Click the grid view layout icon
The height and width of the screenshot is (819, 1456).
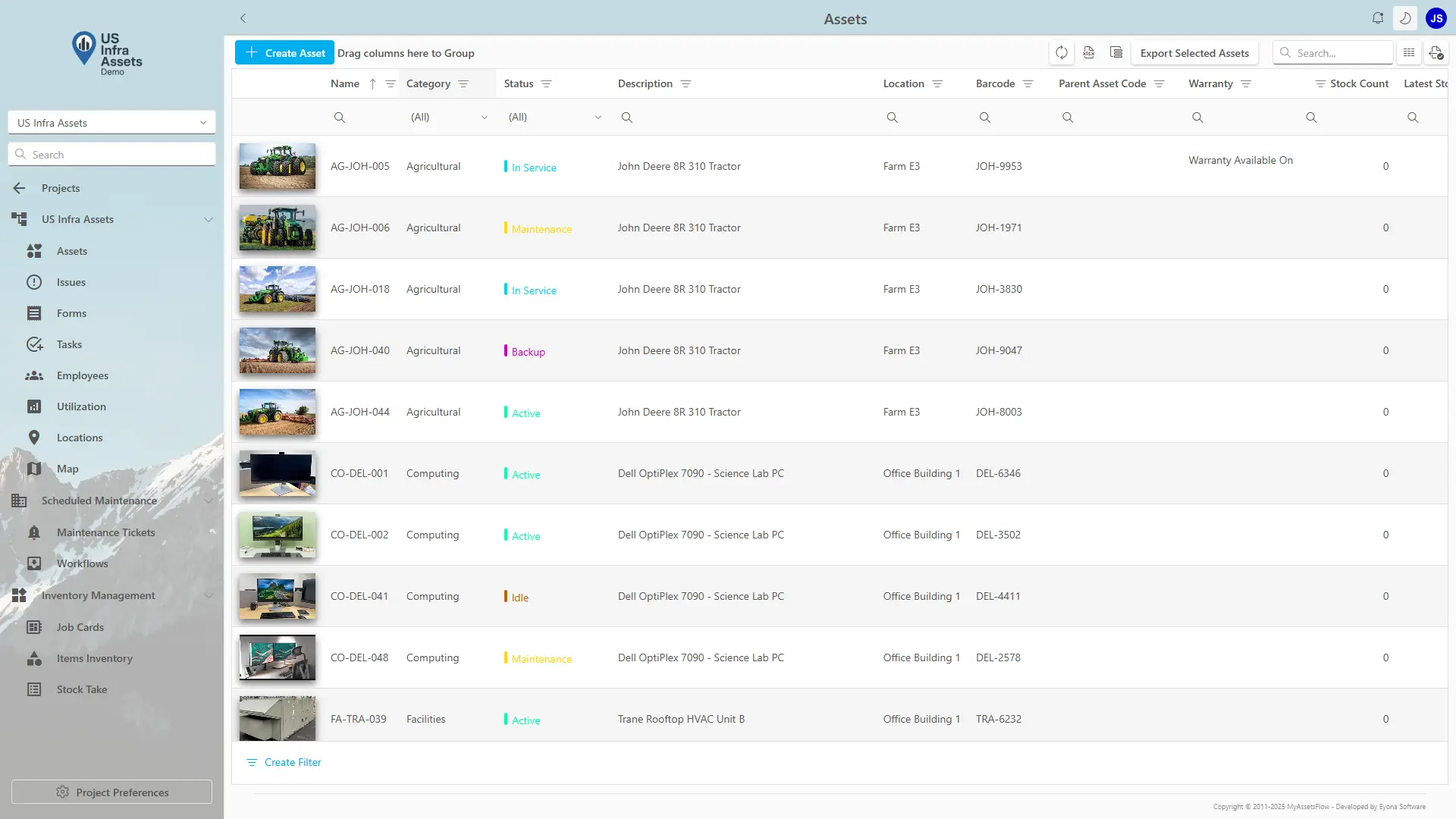(x=1409, y=53)
